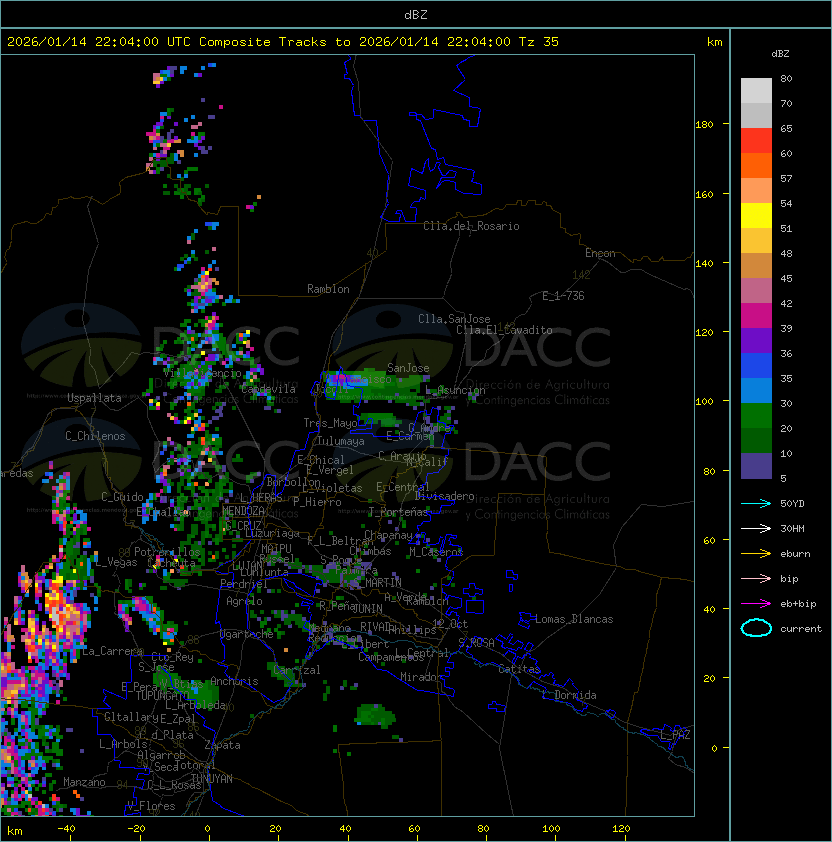This screenshot has width=832, height=842.
Task: Click the 'Ramblon' map label
Action: click(x=328, y=289)
